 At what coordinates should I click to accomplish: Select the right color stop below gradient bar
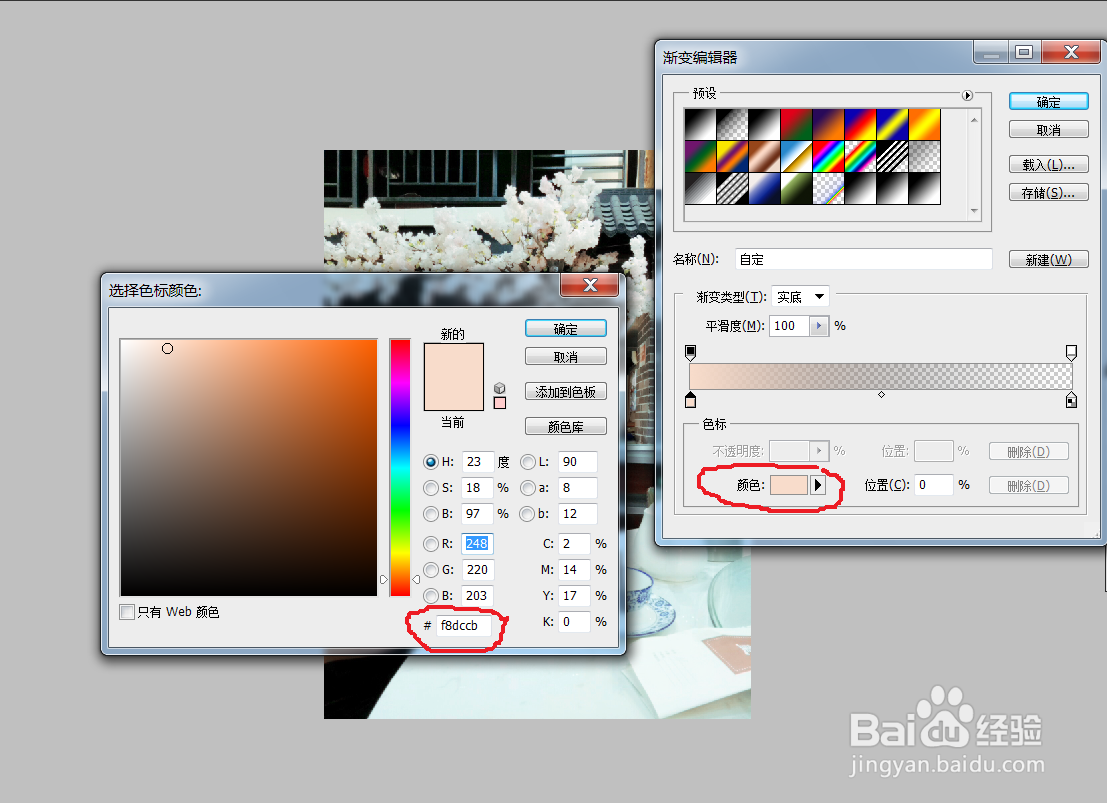coord(1071,400)
